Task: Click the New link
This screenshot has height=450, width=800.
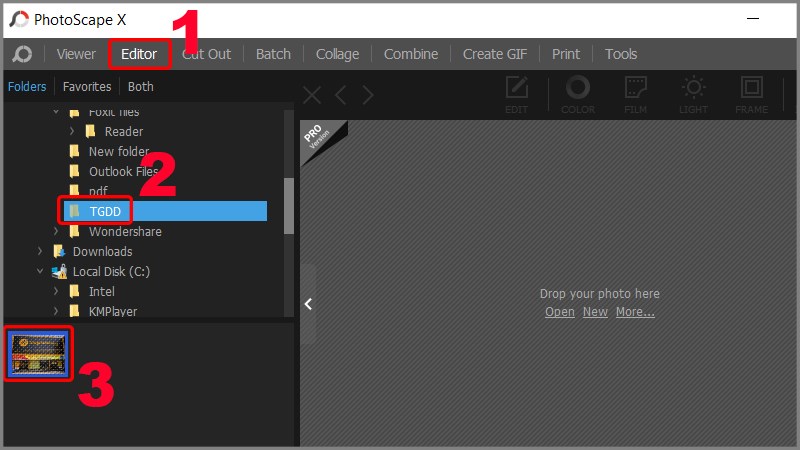Action: click(x=595, y=312)
